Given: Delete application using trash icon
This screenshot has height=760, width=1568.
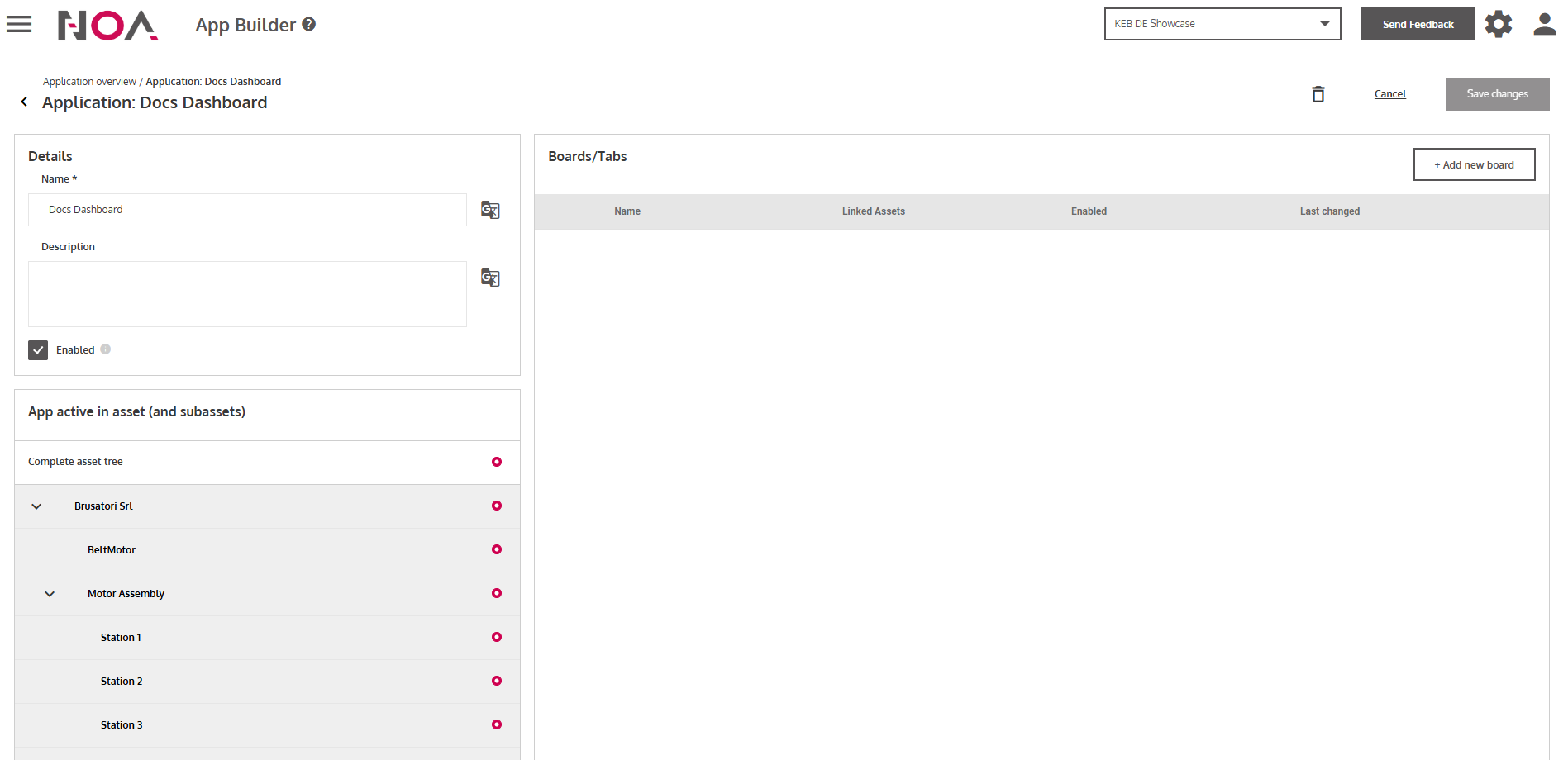Looking at the screenshot, I should click(1318, 94).
